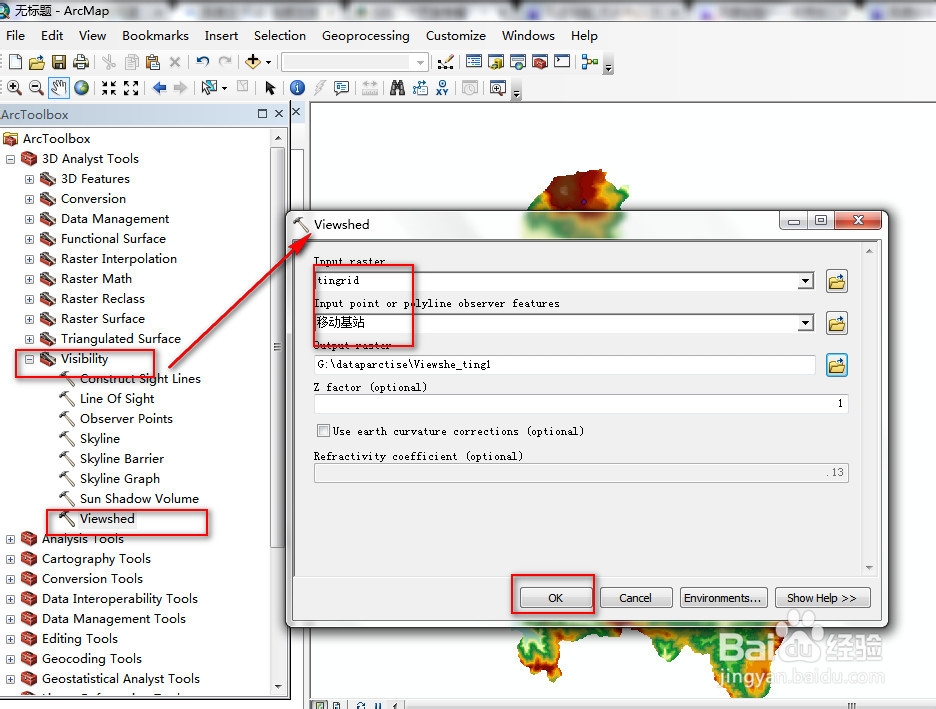The image size is (936, 709).
Task: Click OK in the Viewshed dialog
Action: [x=555, y=597]
